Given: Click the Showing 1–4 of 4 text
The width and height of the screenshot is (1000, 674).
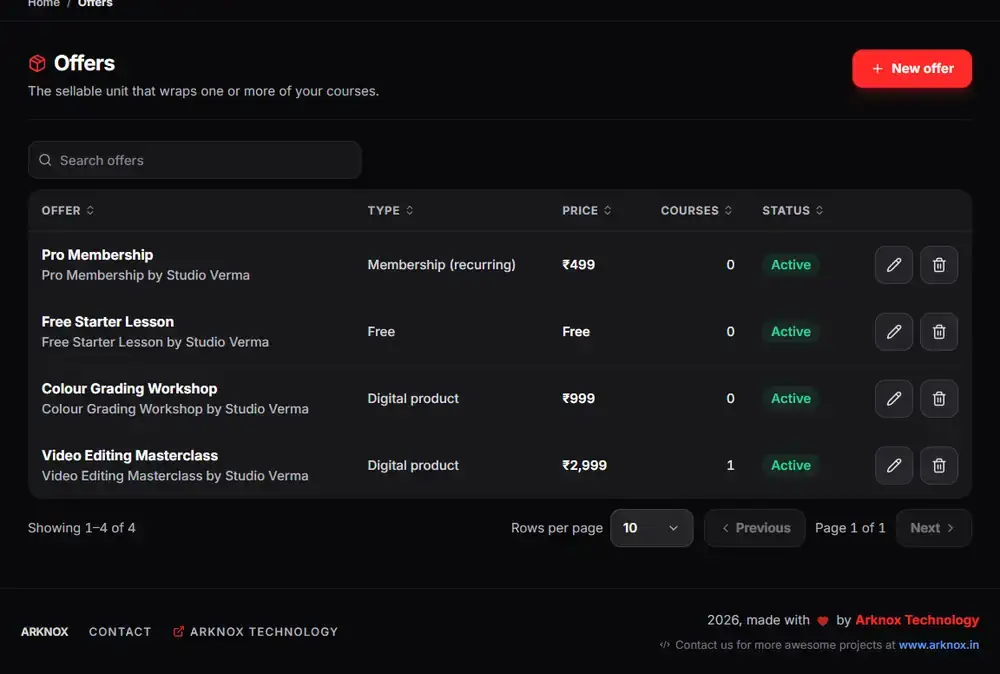Looking at the screenshot, I should (82, 528).
